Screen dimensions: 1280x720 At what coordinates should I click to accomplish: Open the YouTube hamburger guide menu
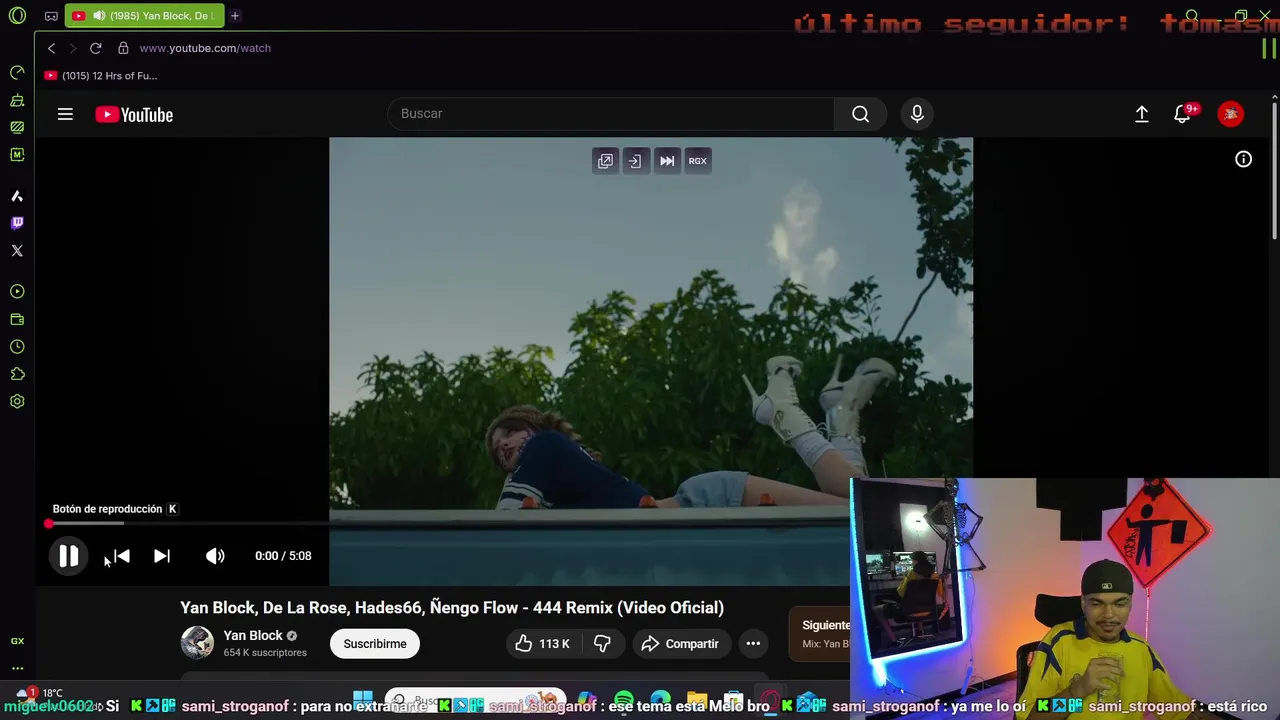[65, 114]
